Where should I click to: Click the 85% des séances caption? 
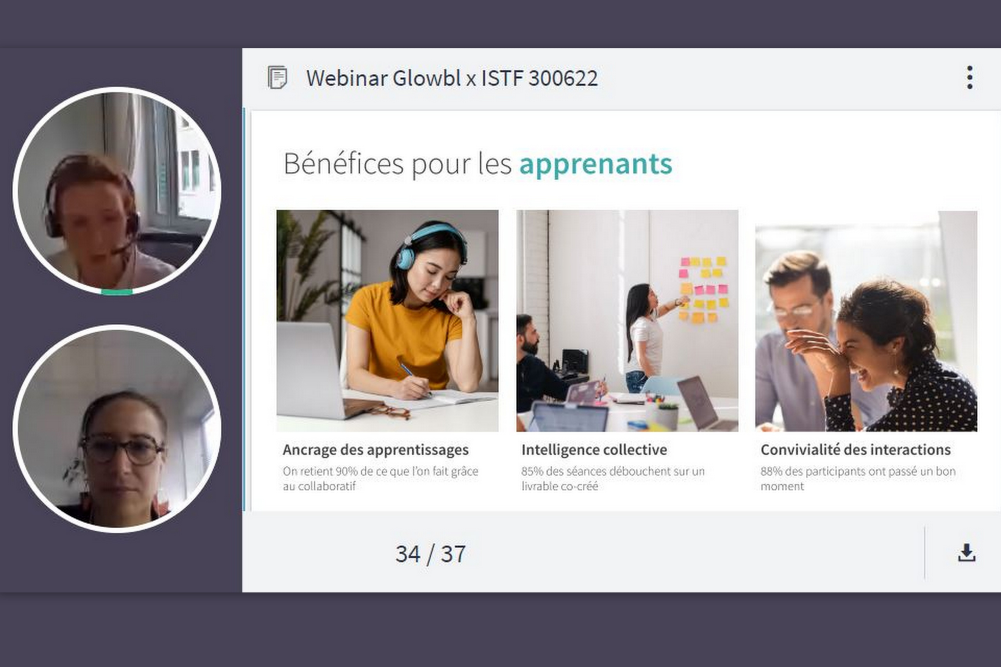613,479
